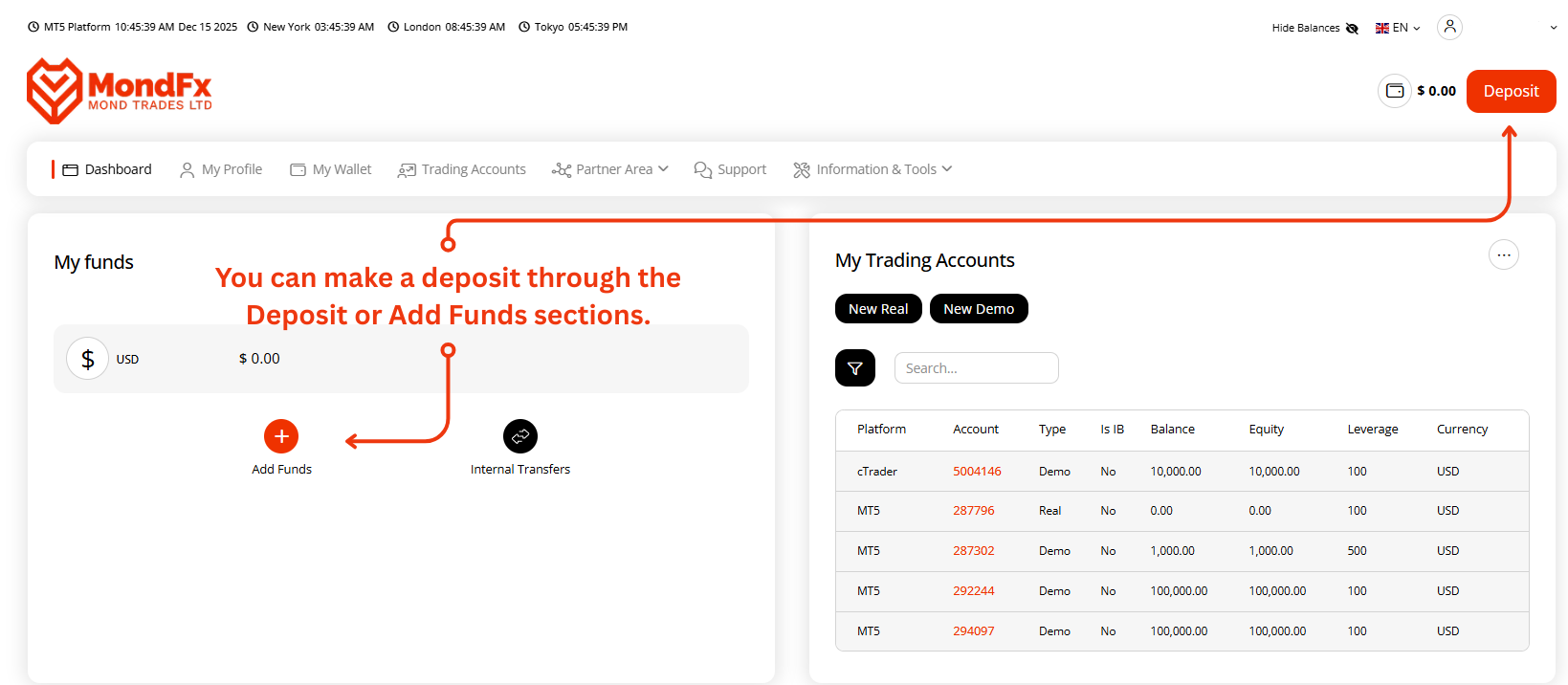
Task: Open account number 287796 link
Action: pos(974,511)
